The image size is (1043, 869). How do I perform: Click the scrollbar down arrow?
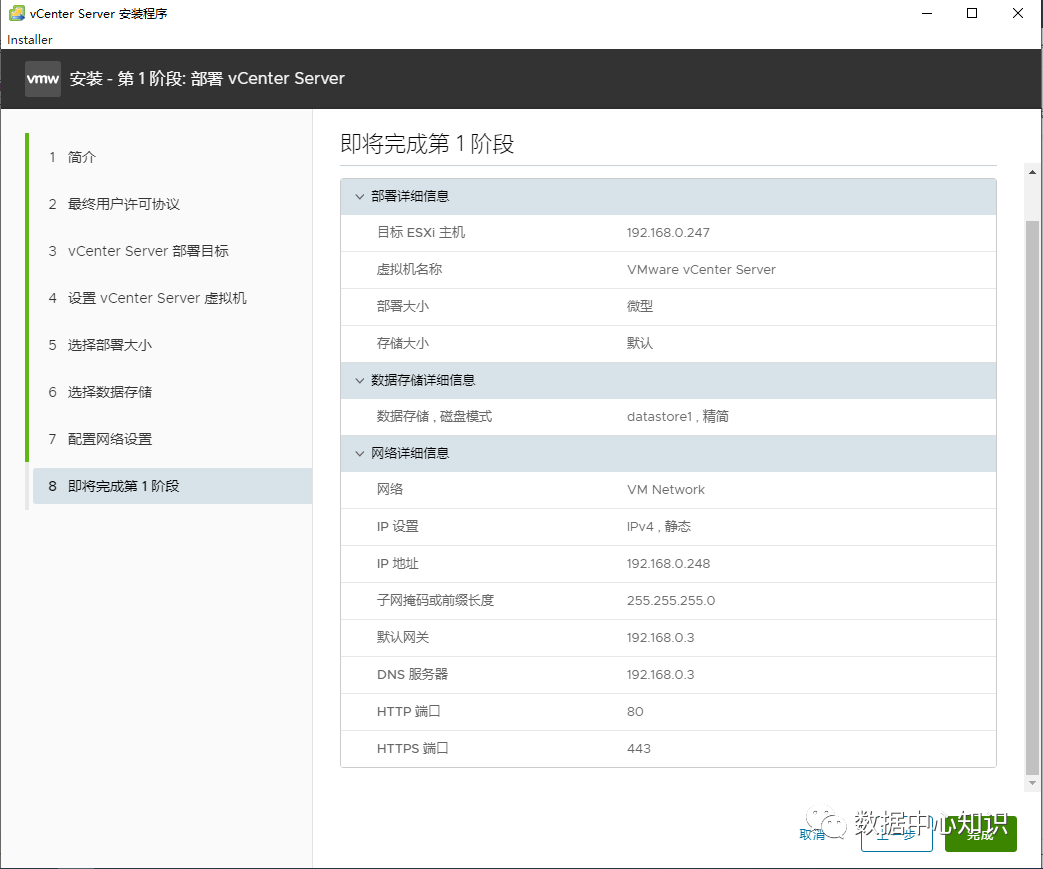point(1032,783)
